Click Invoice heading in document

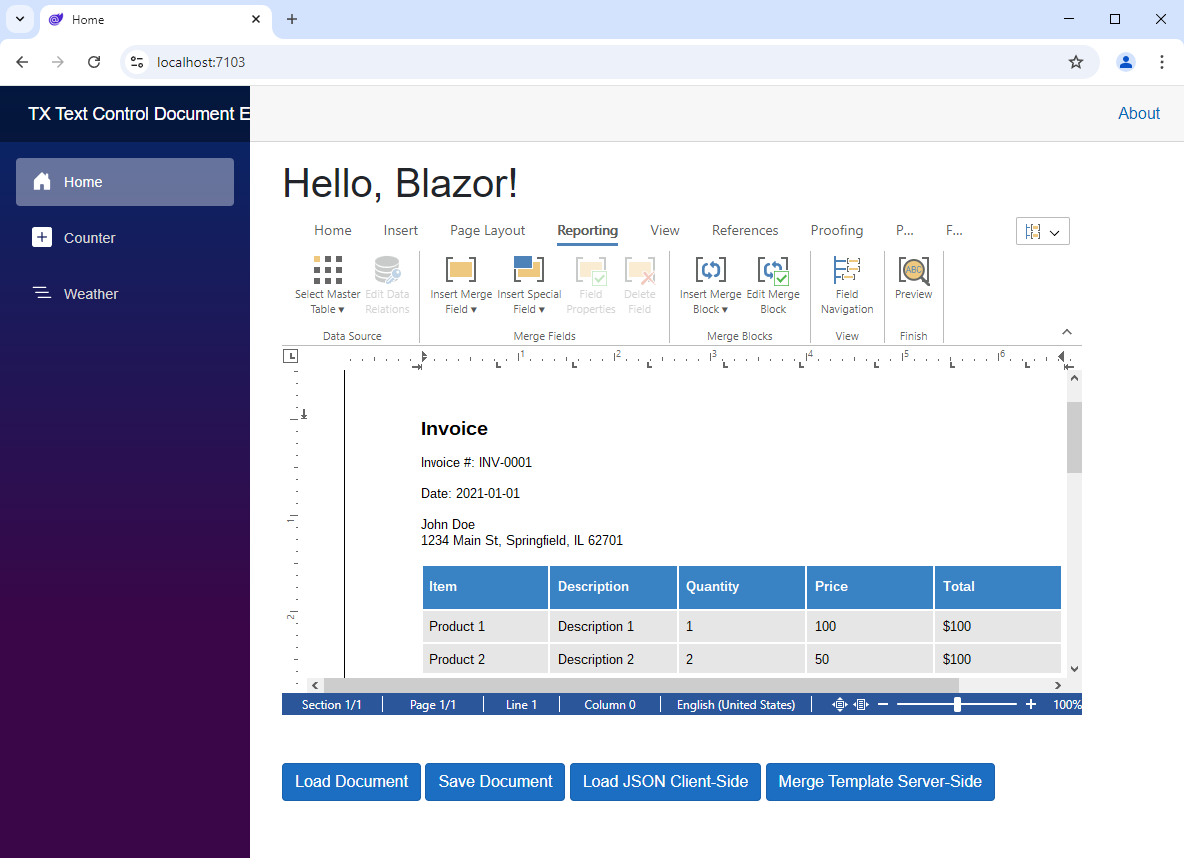(x=454, y=428)
